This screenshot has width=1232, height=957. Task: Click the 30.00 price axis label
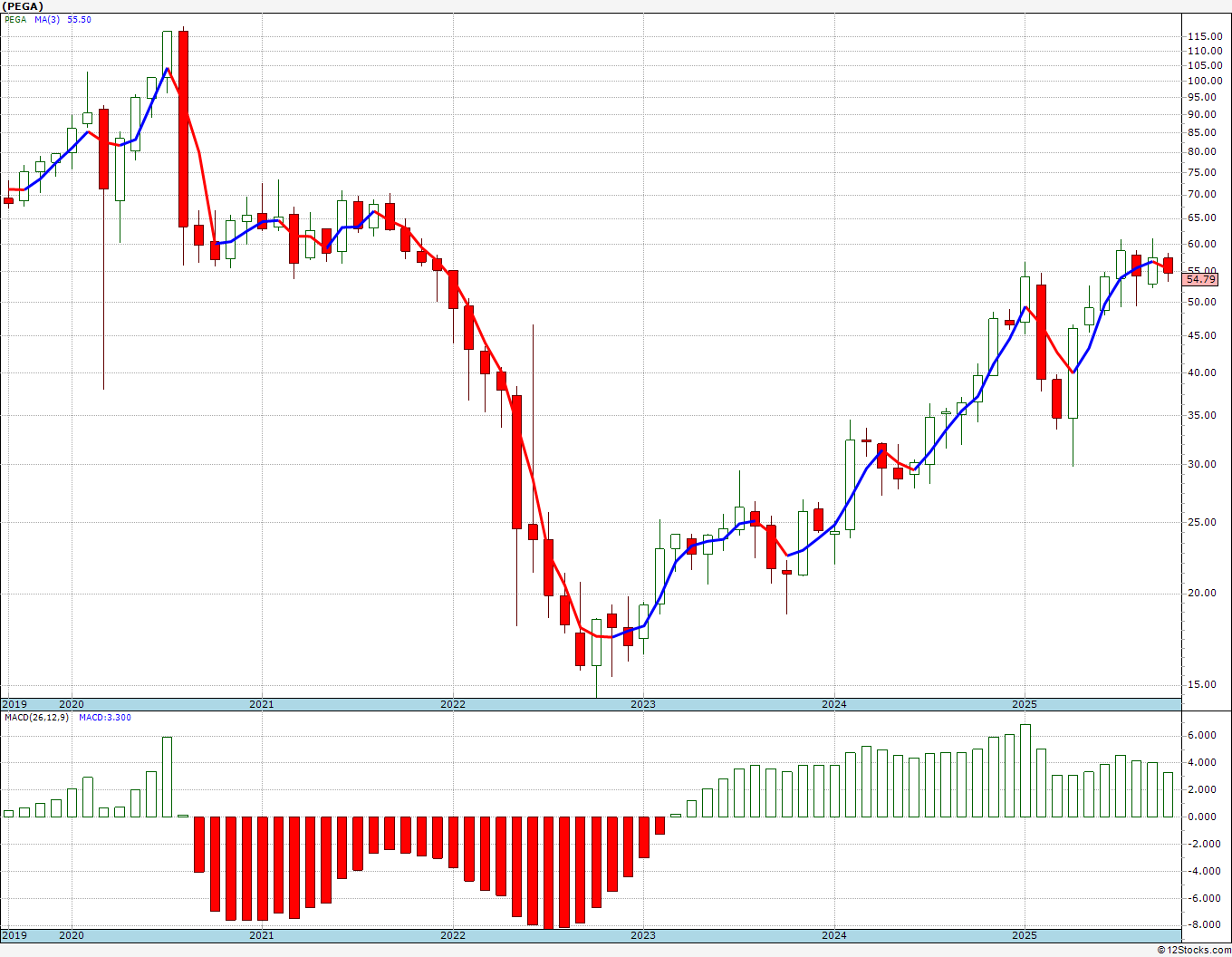tap(1203, 464)
